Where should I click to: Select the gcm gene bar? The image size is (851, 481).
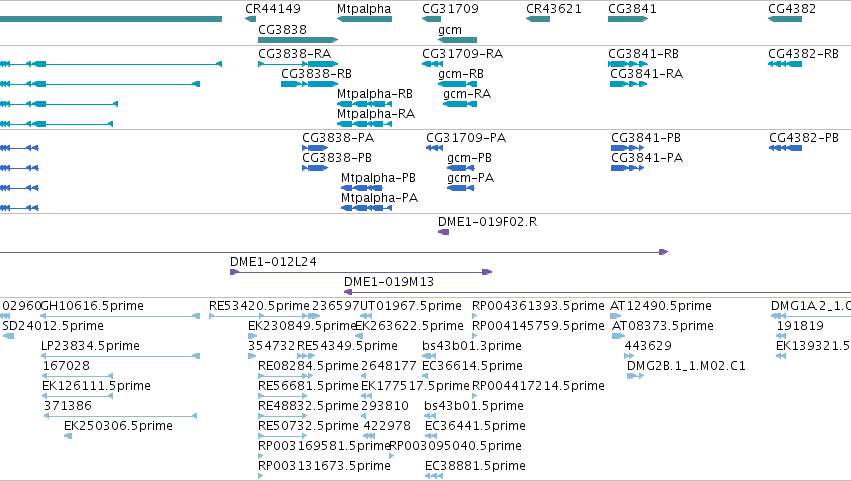pyautogui.click(x=457, y=40)
